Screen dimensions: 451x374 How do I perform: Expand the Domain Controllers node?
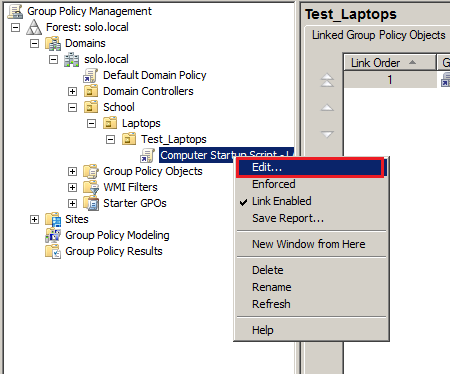tap(72, 91)
